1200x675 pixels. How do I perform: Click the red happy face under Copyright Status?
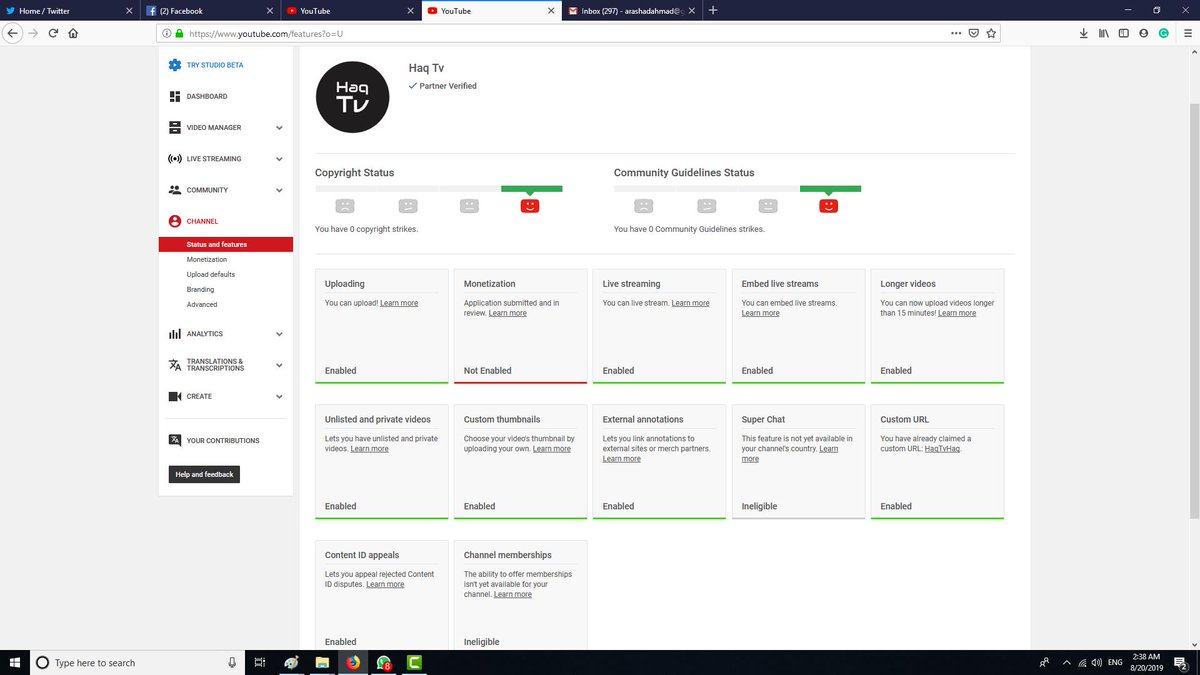[x=530, y=206]
